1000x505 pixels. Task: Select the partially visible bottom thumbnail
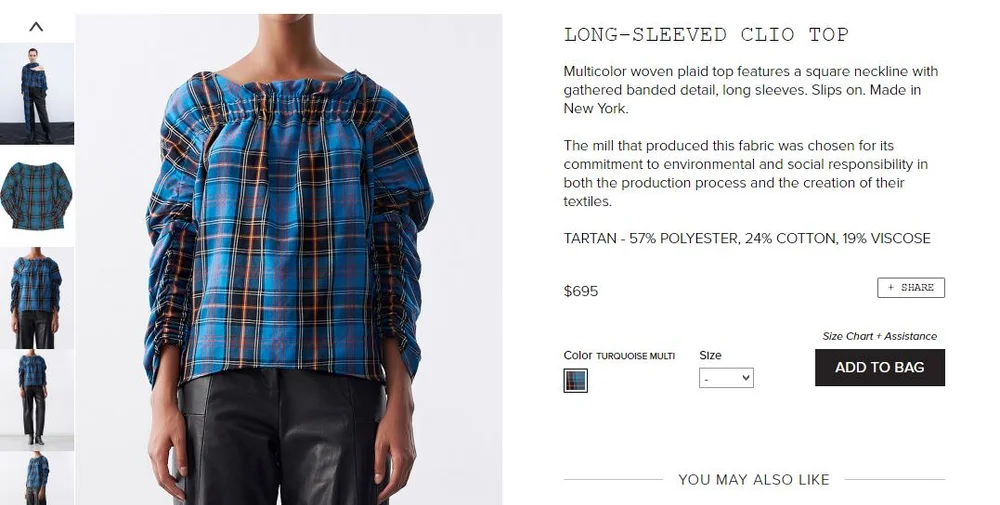[x=37, y=478]
